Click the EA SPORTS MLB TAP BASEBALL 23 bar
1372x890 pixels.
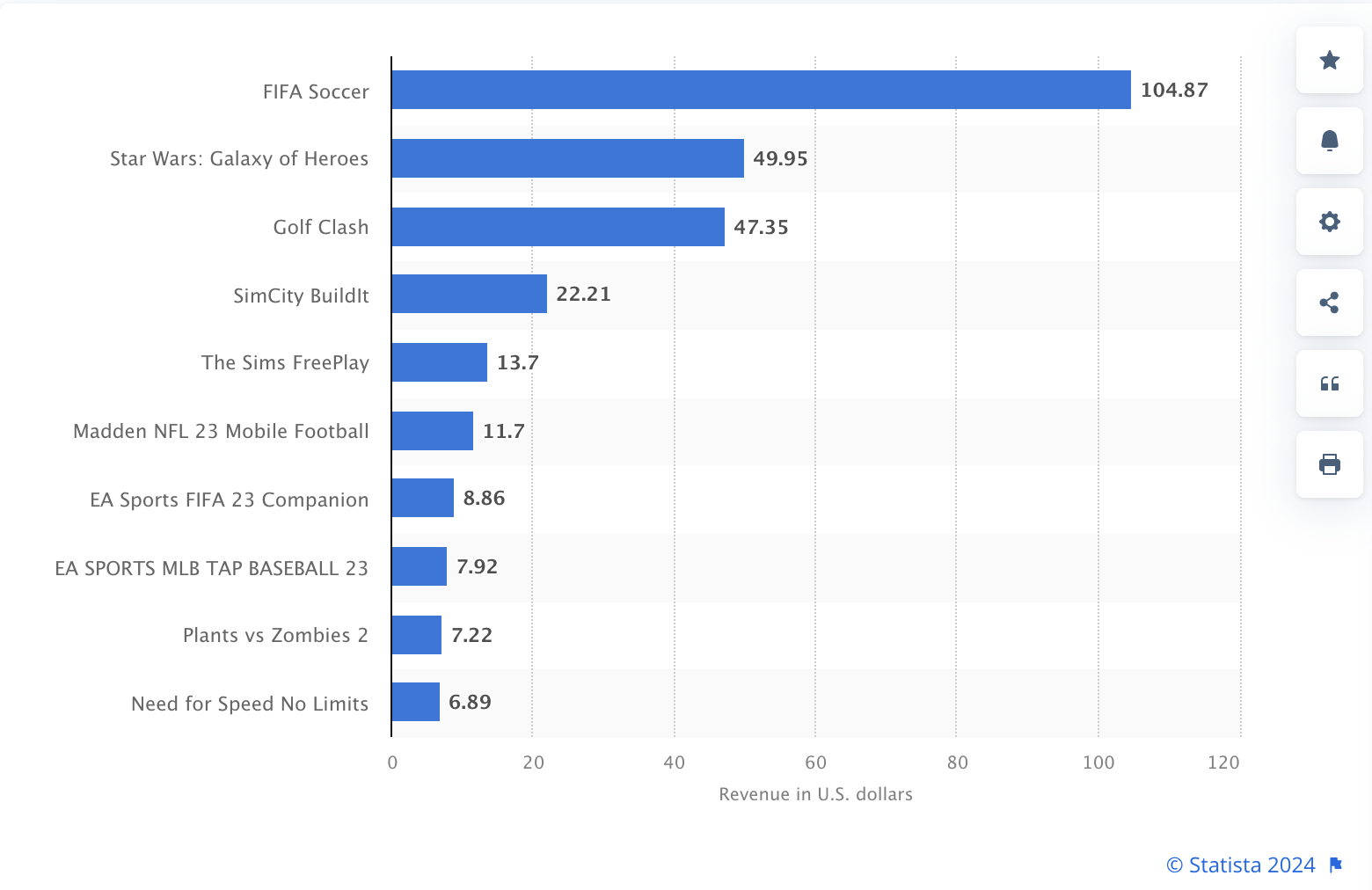(x=419, y=566)
